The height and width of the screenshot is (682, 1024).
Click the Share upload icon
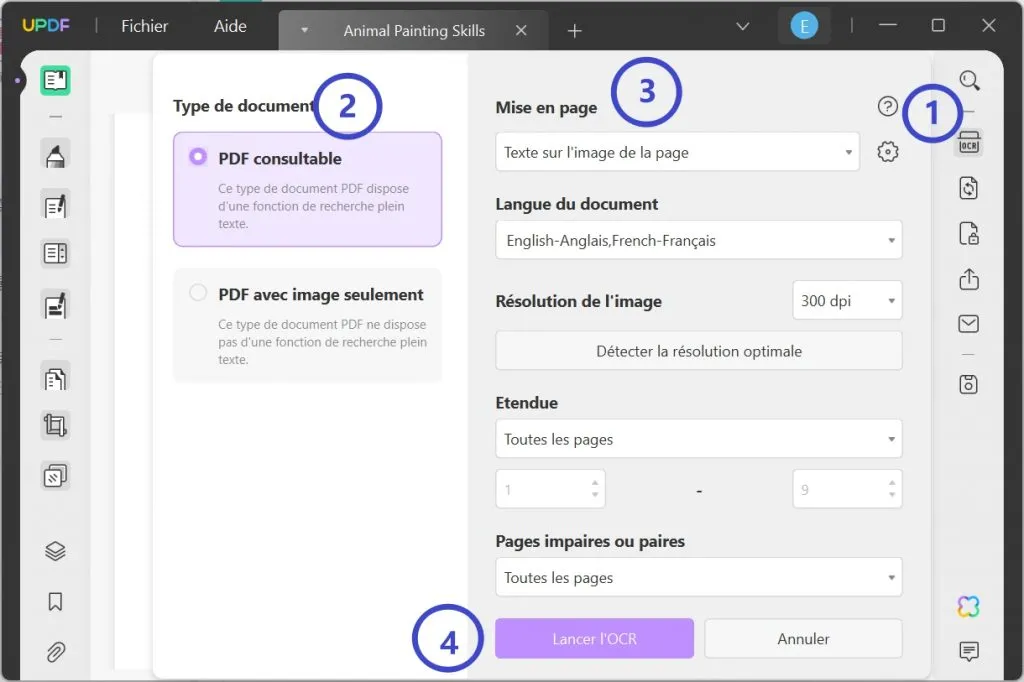pos(968,279)
